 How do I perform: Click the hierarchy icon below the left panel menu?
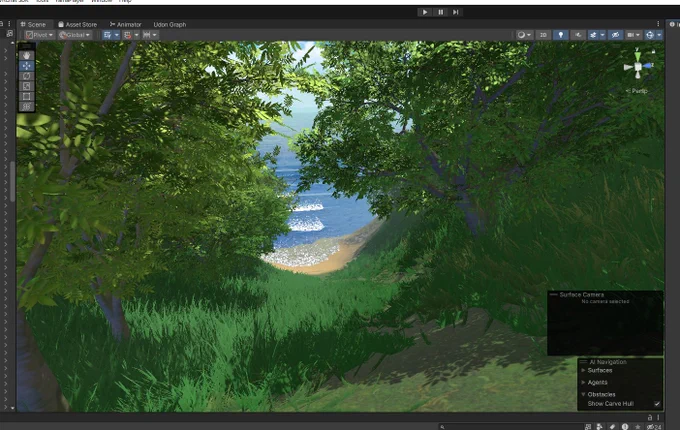pyautogui.click(x=10, y=33)
